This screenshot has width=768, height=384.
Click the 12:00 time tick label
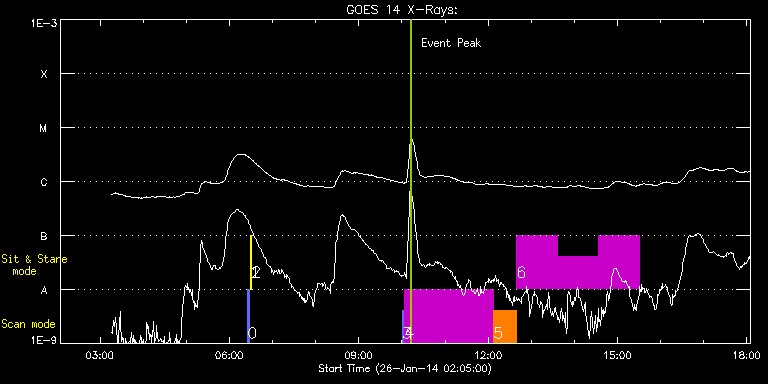[x=488, y=355]
